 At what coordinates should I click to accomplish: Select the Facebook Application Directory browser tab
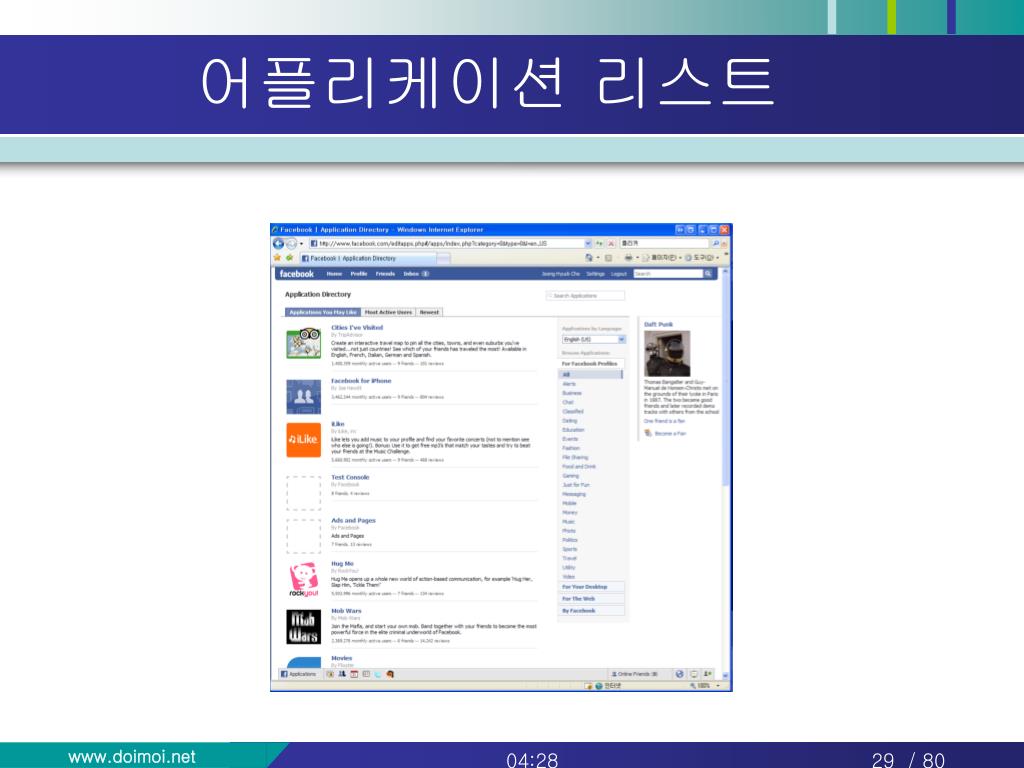coord(368,258)
